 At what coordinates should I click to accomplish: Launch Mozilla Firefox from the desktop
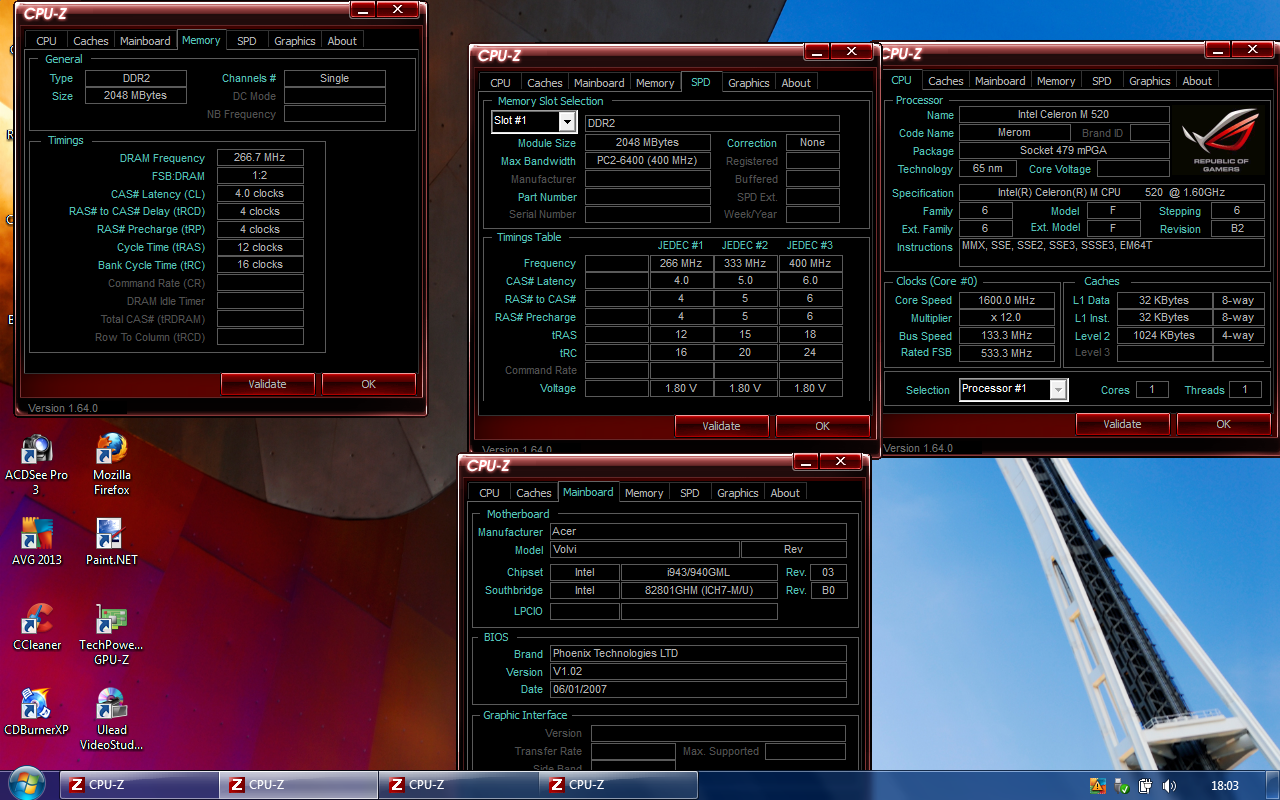click(x=111, y=465)
